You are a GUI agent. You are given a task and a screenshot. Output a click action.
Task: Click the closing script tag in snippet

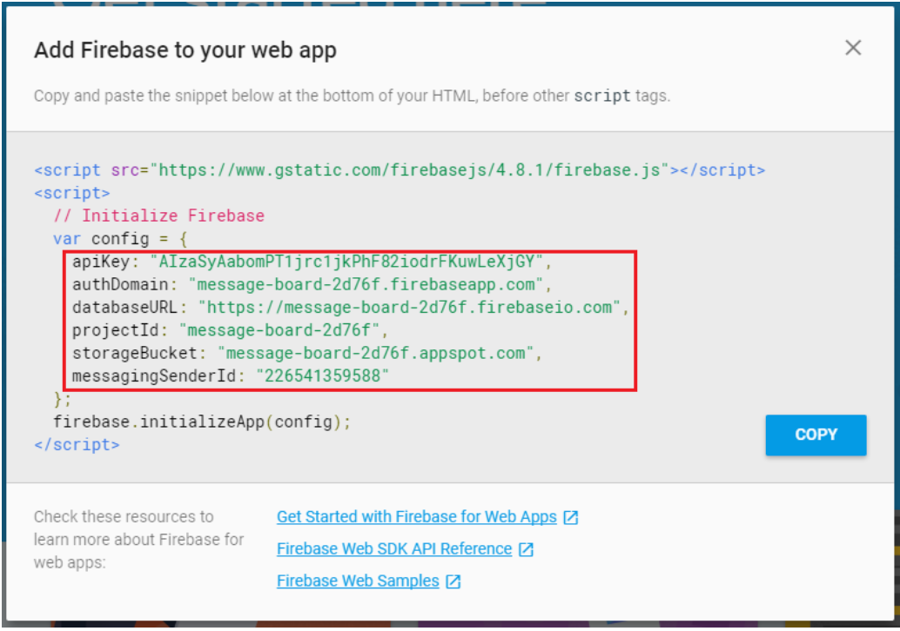point(77,444)
